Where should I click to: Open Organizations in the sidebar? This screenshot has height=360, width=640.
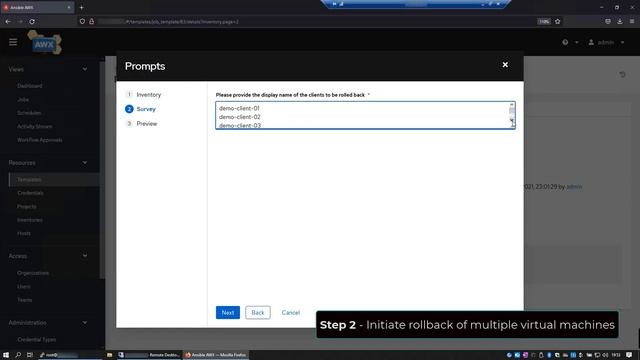(33, 273)
